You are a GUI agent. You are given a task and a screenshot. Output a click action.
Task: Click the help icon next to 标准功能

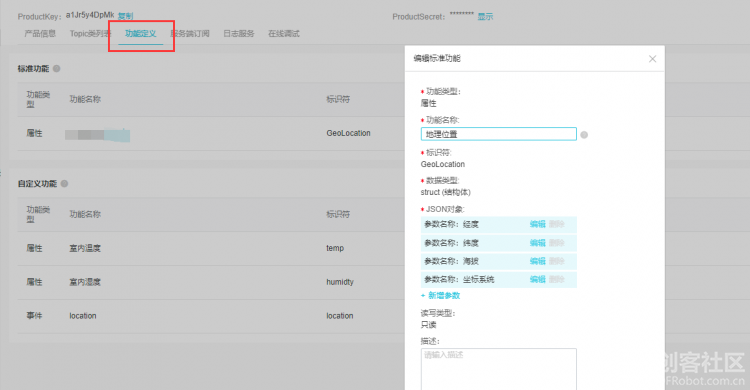click(x=56, y=68)
